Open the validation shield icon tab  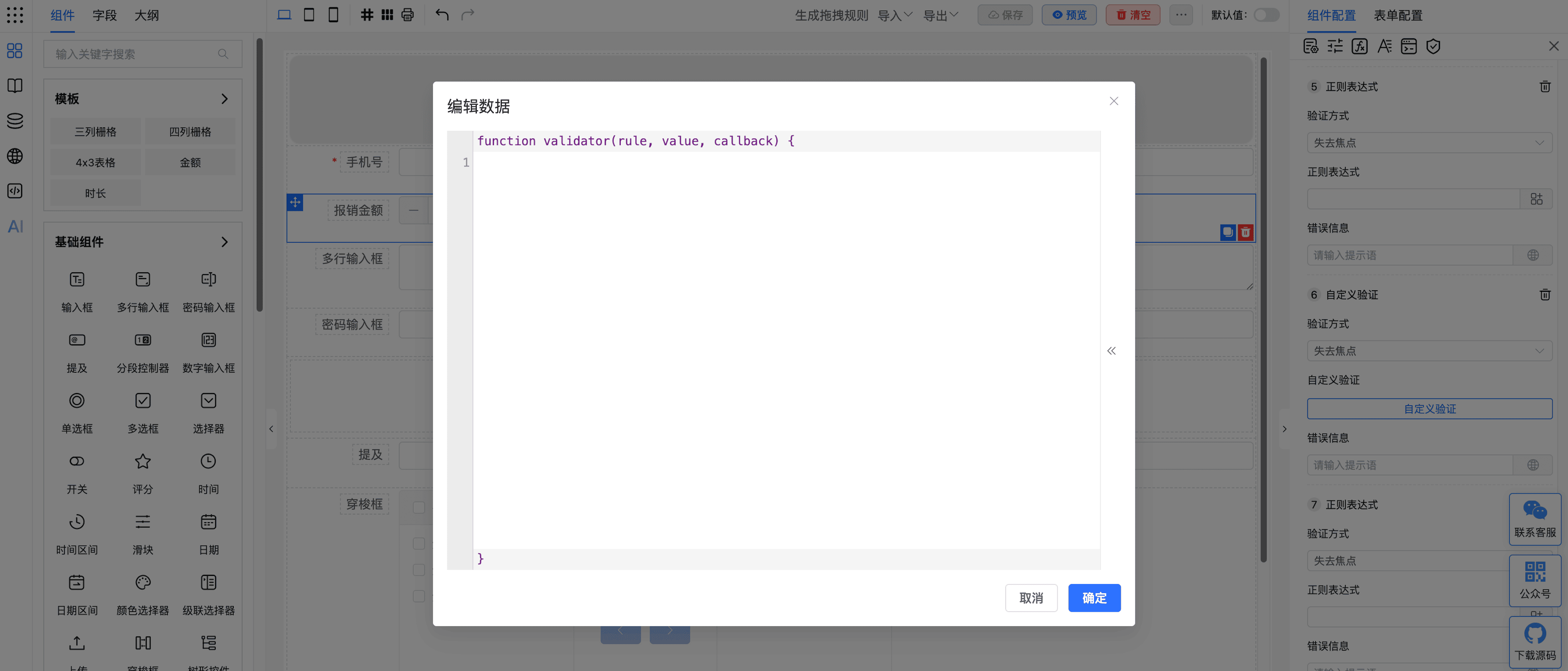[1433, 46]
